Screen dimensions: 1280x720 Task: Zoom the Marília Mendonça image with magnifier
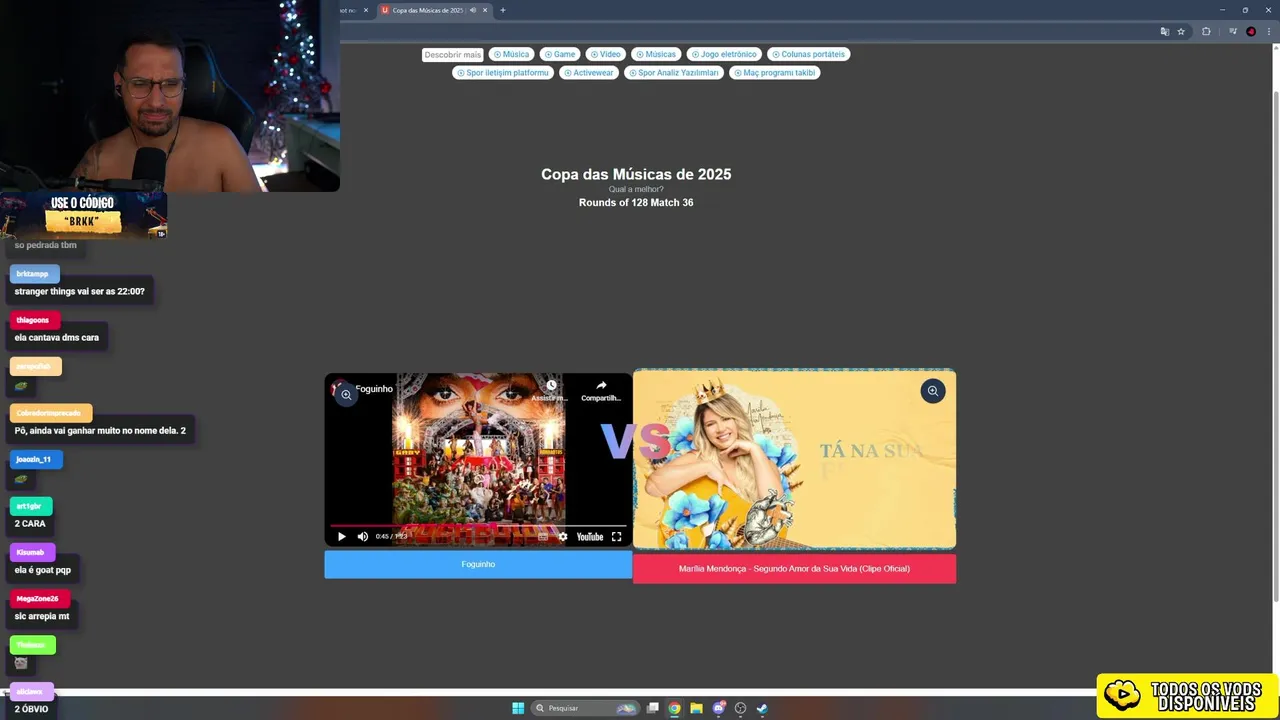coord(932,391)
